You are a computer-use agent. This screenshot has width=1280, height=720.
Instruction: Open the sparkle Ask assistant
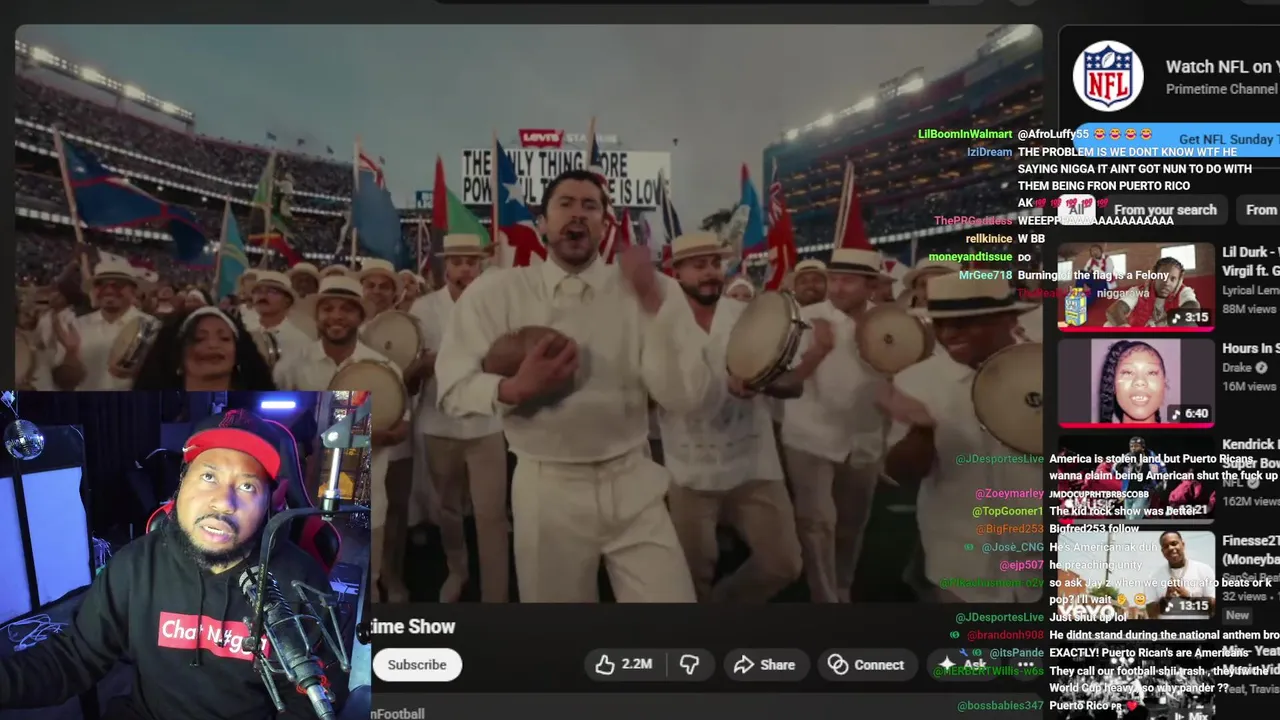tap(961, 664)
